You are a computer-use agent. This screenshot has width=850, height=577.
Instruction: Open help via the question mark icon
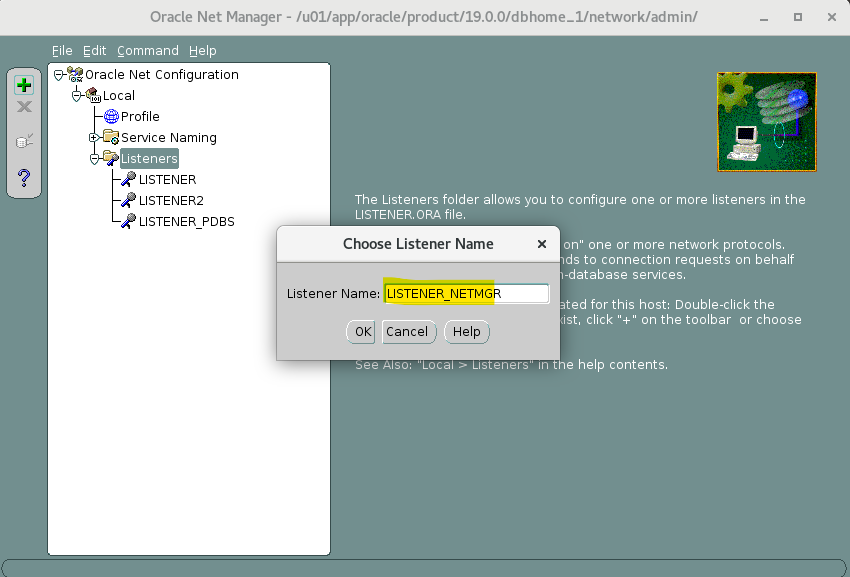click(24, 177)
